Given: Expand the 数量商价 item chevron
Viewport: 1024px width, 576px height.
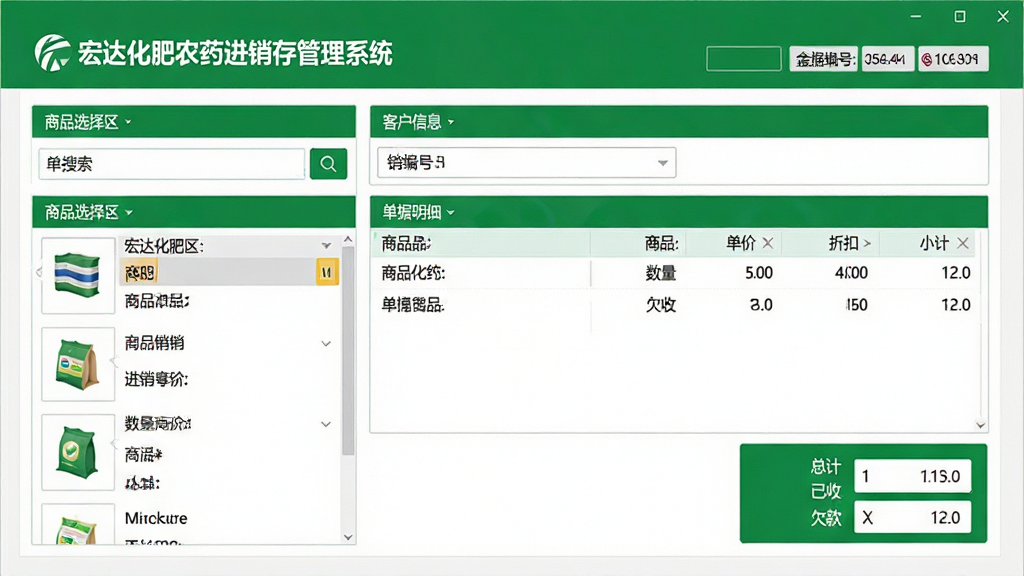Looking at the screenshot, I should 326,424.
